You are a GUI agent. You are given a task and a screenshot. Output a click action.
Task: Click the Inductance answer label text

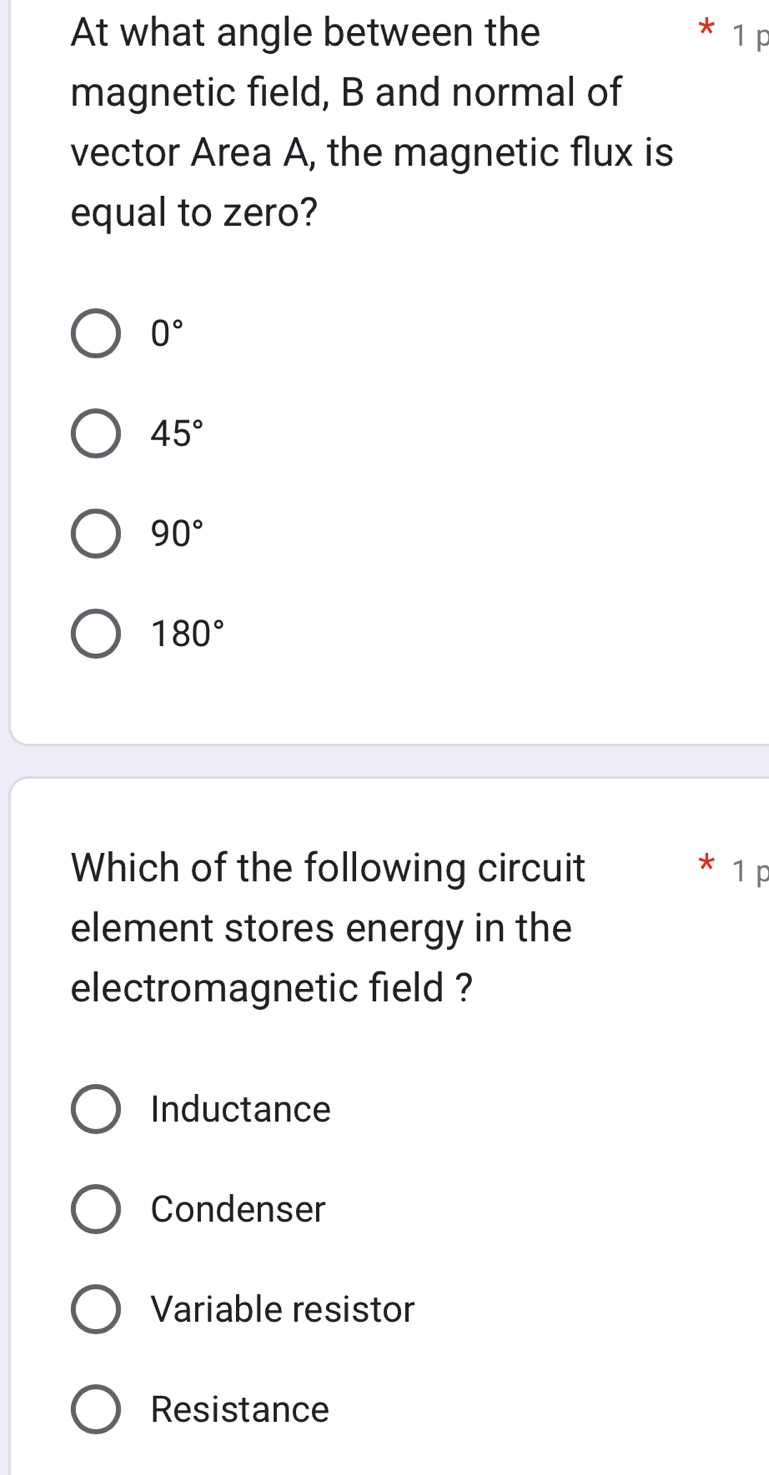(x=240, y=1108)
